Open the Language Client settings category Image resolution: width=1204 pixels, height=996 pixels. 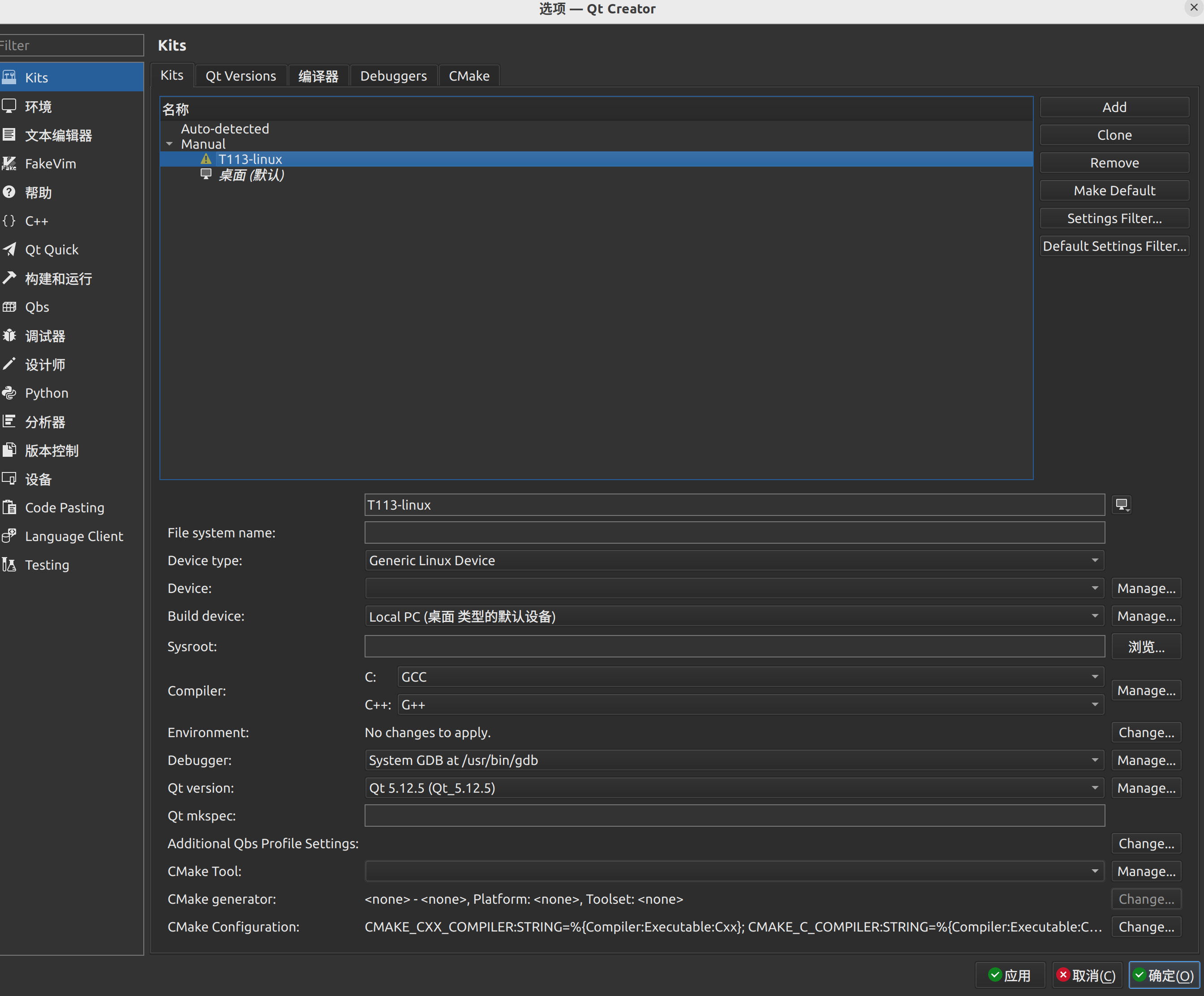coord(71,537)
